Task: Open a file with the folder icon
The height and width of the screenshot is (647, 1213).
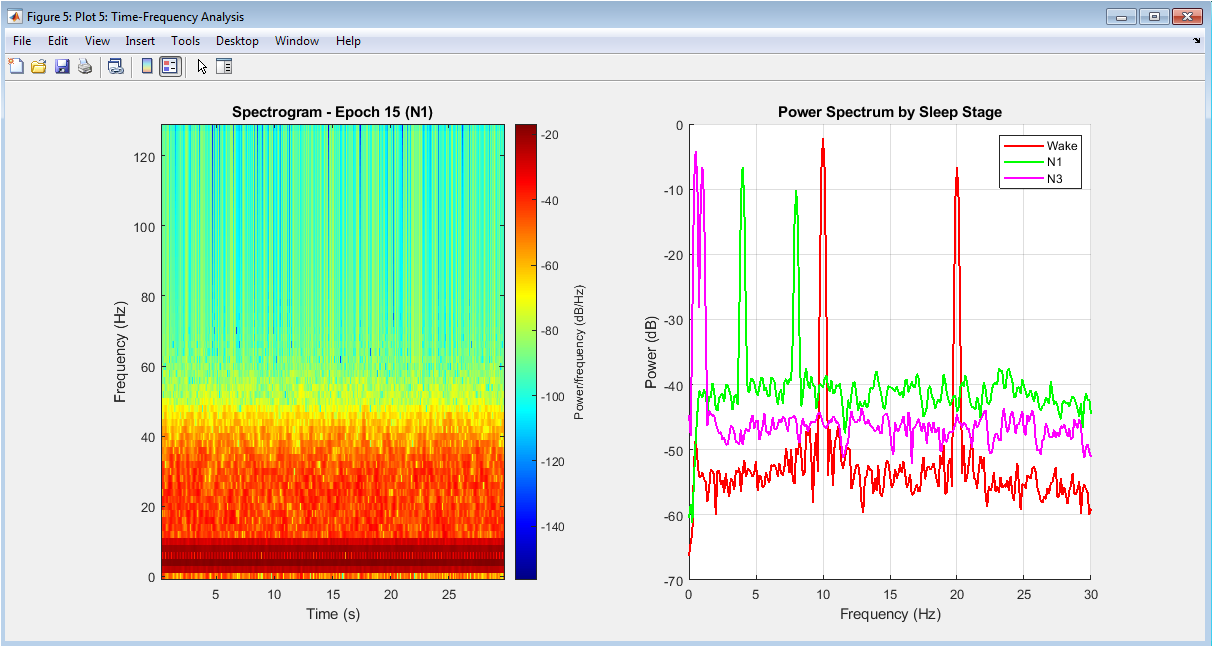Action: [39, 67]
